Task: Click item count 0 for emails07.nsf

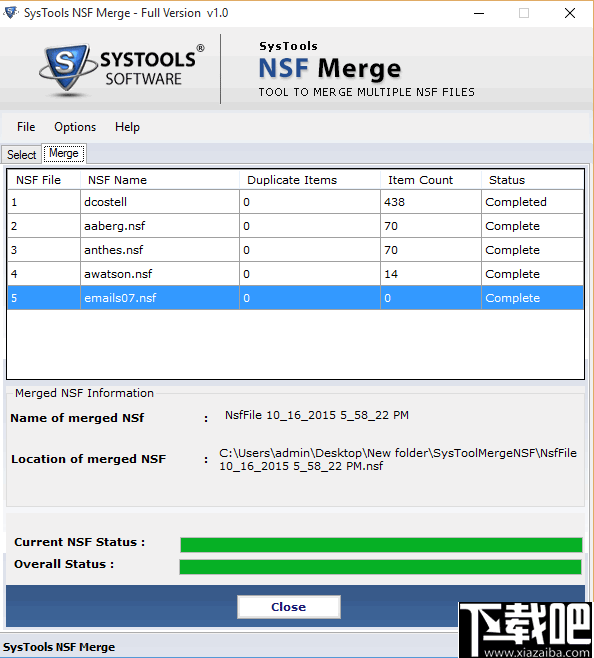Action: tap(431, 298)
